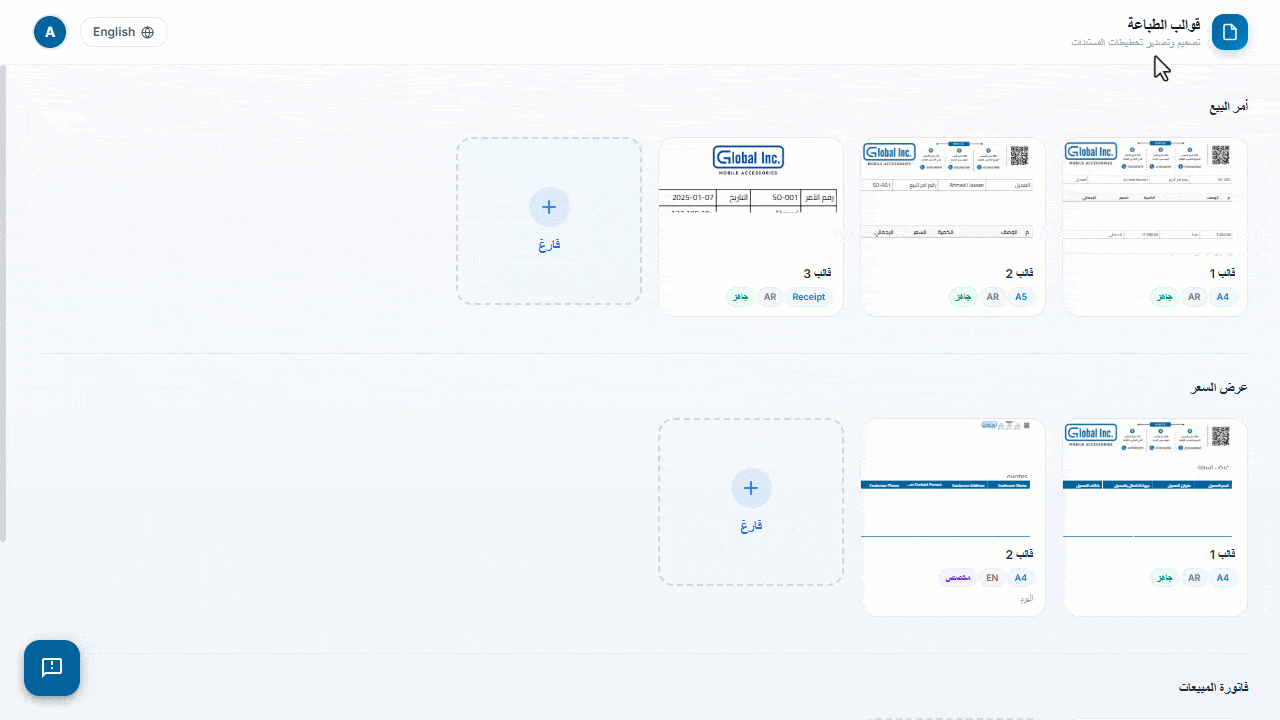Switch language to English
1280x720 pixels.
pyautogui.click(x=123, y=32)
